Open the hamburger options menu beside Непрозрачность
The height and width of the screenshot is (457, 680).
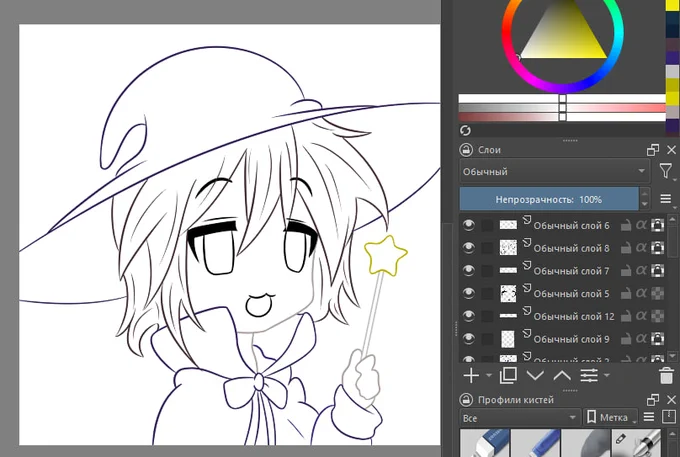(x=666, y=199)
